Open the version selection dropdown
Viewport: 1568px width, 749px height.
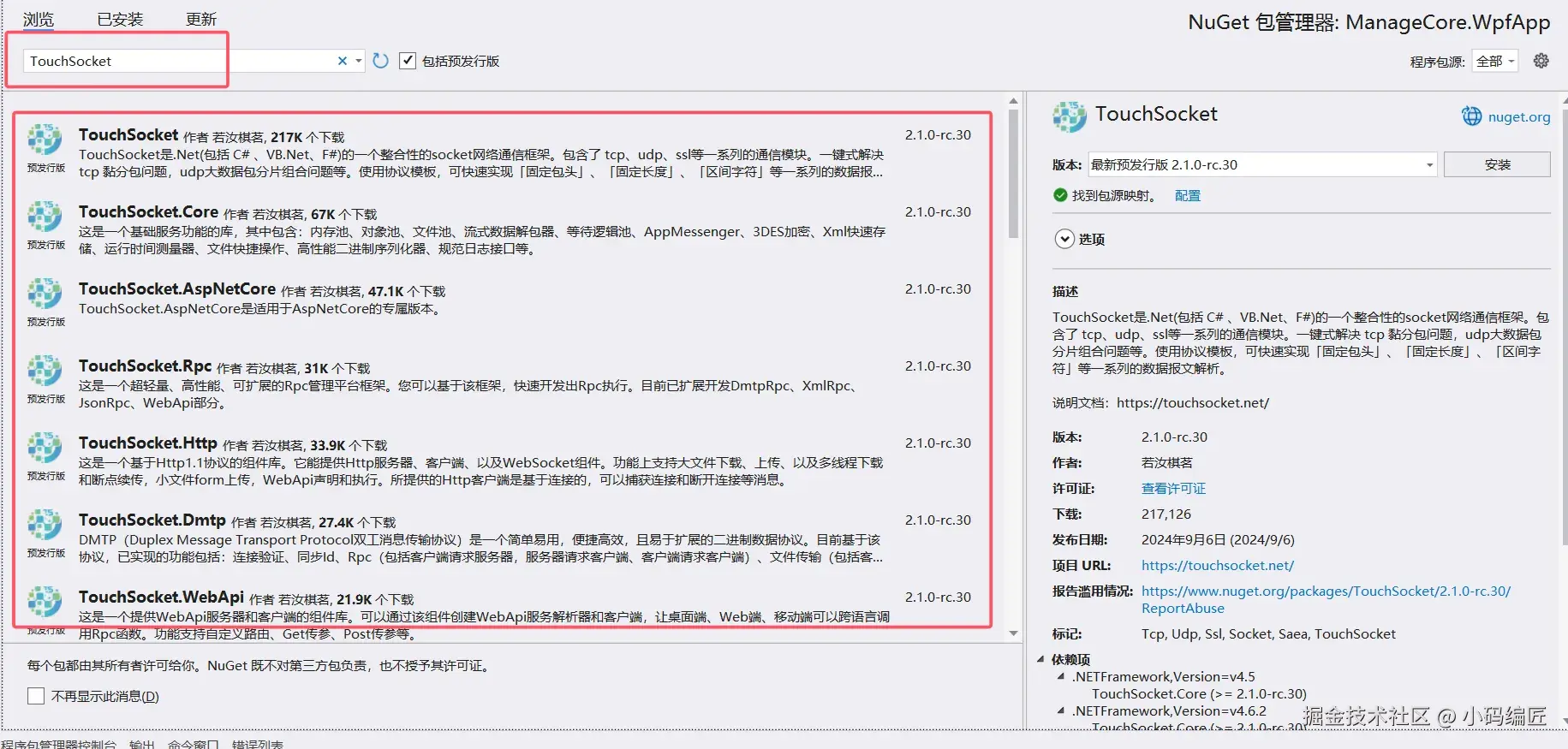pyautogui.click(x=1262, y=164)
